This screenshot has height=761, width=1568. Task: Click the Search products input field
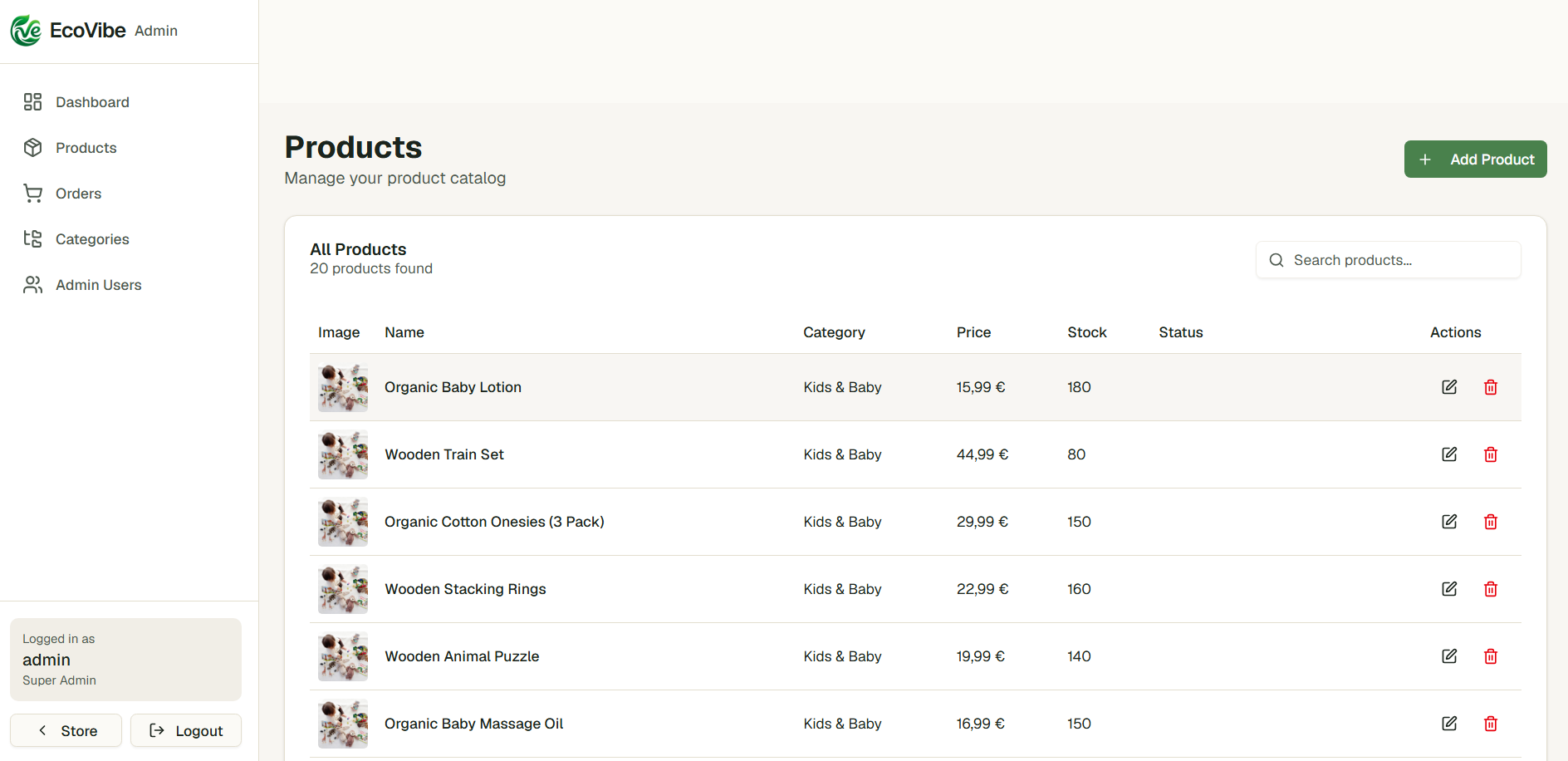(1388, 260)
